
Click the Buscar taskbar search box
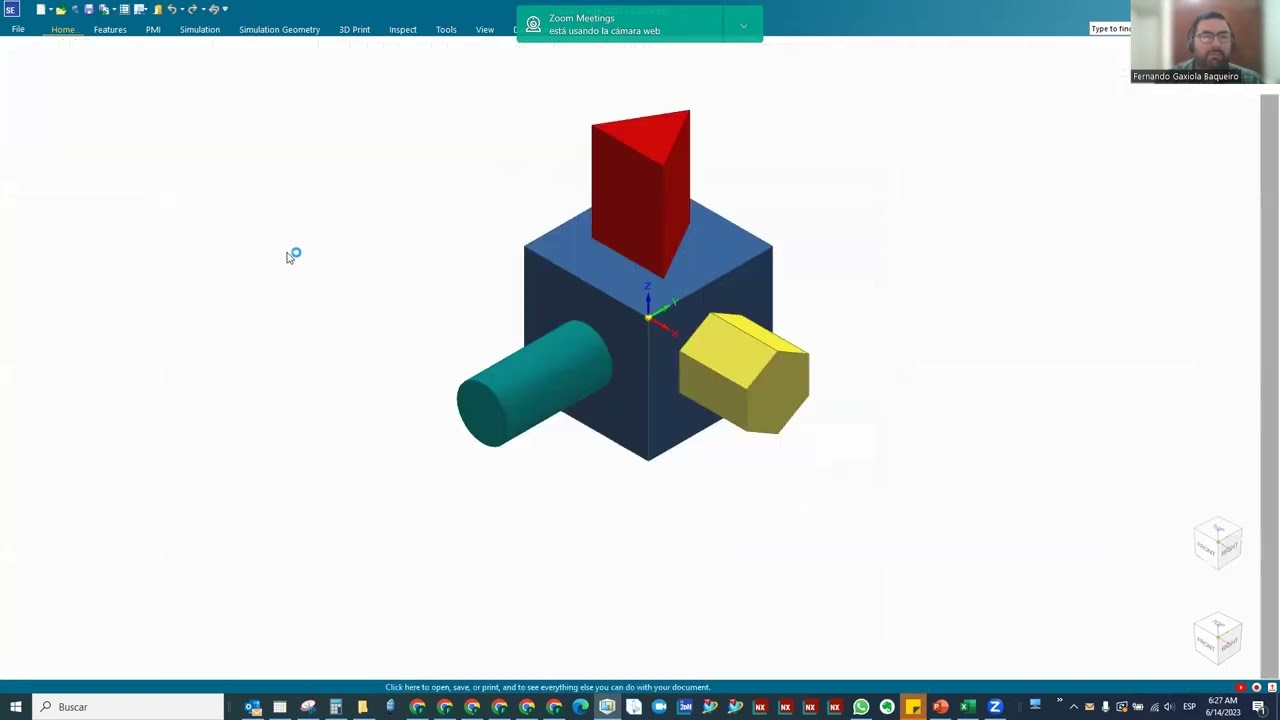[x=128, y=707]
